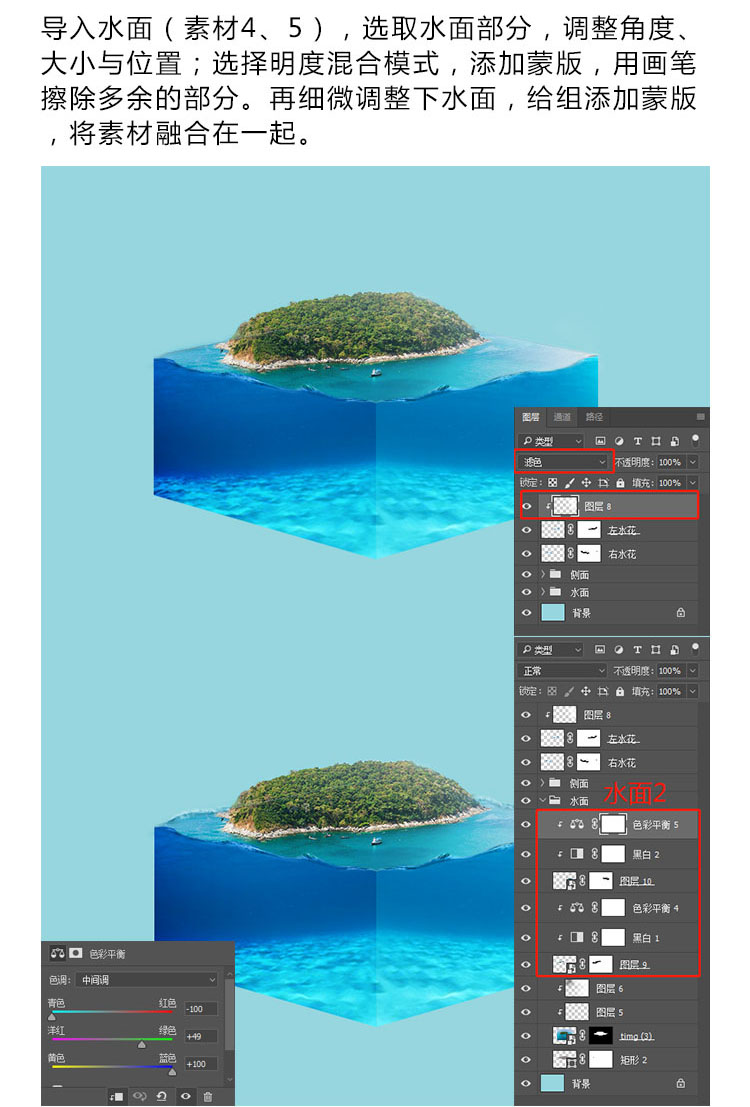Image resolution: width=750 pixels, height=1107 pixels.
Task: Toggle adjustment visibility eye in properties panel
Action: [x=185, y=1096]
